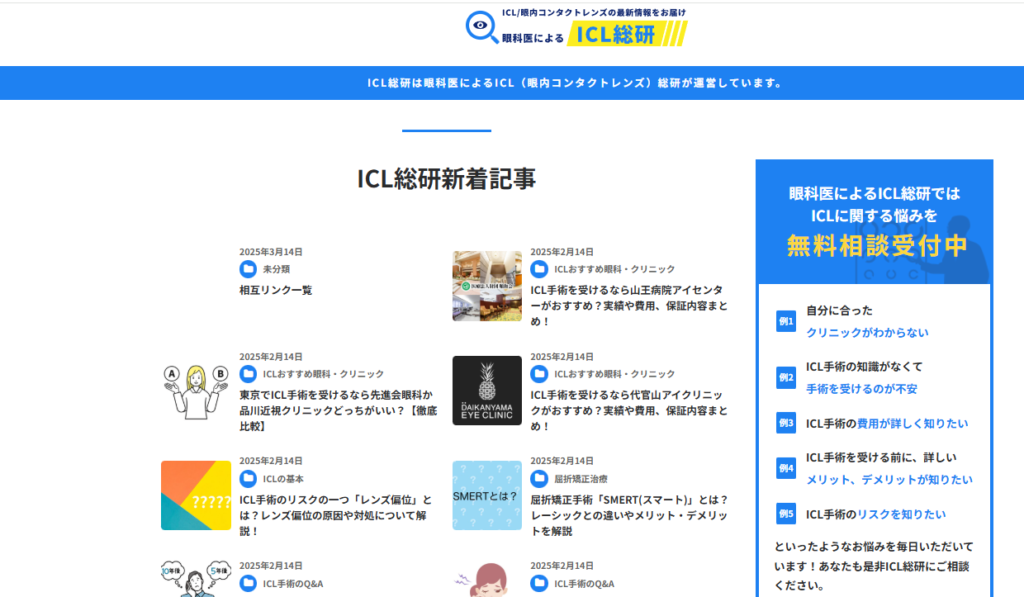Click folder icon beside 未分類 category

point(248,269)
